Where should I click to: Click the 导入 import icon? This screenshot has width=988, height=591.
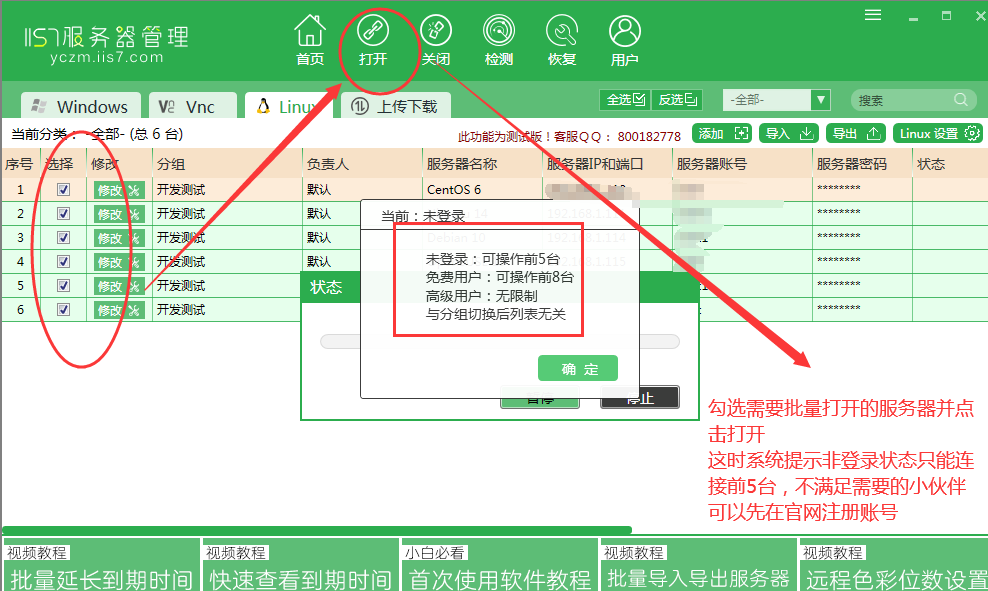click(789, 132)
